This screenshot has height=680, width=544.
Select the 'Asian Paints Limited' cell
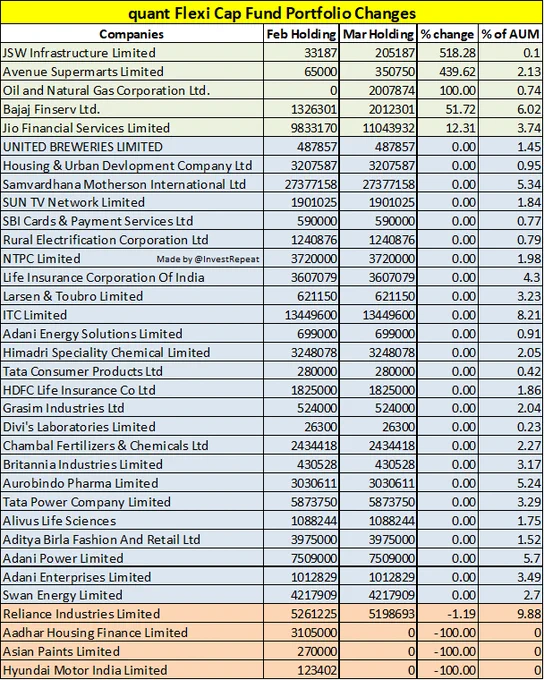pyautogui.click(x=132, y=651)
